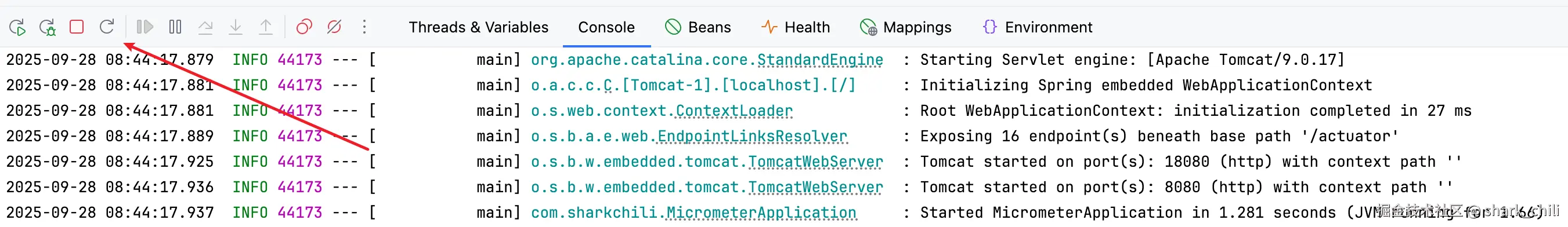
Task: Select the Console tab
Action: pyautogui.click(x=606, y=27)
